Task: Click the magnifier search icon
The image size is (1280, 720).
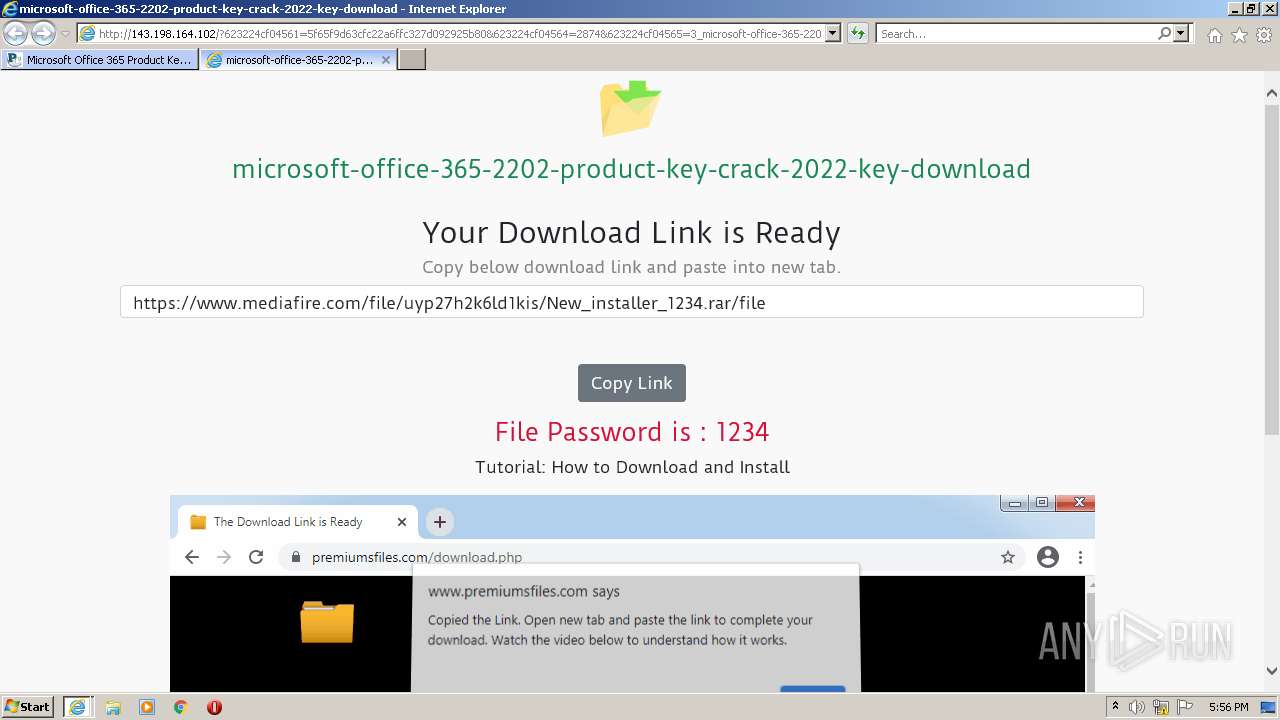Action: [1164, 34]
